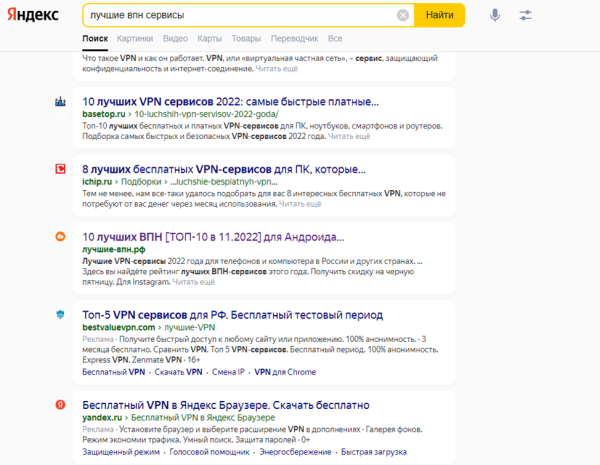Clear the search query with the X icon
Viewport: 600px width, 465px height.
click(x=403, y=15)
